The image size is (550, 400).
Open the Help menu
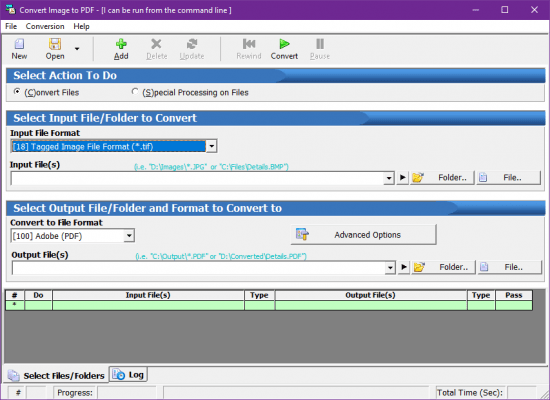[81, 27]
